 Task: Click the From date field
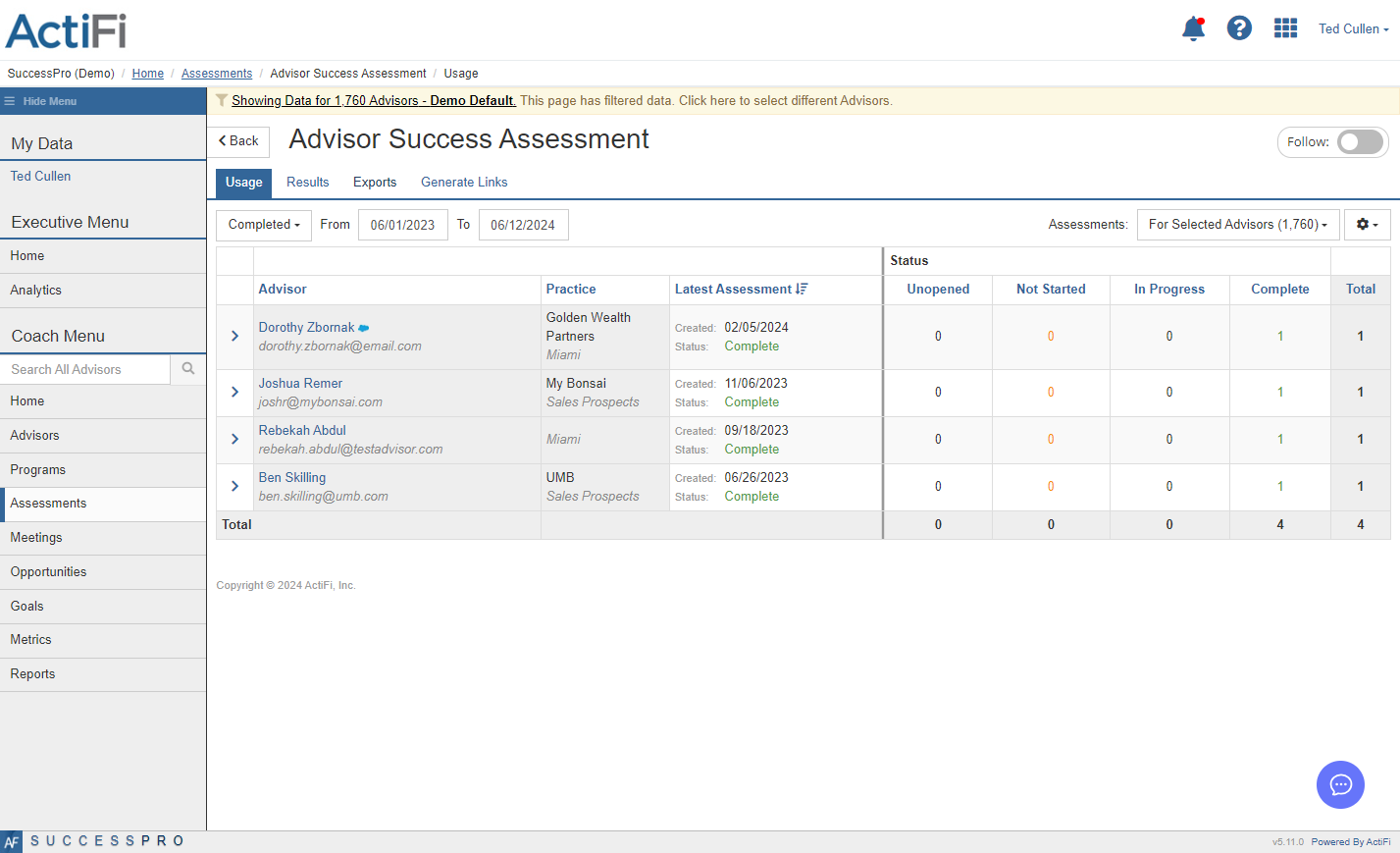[x=402, y=225]
